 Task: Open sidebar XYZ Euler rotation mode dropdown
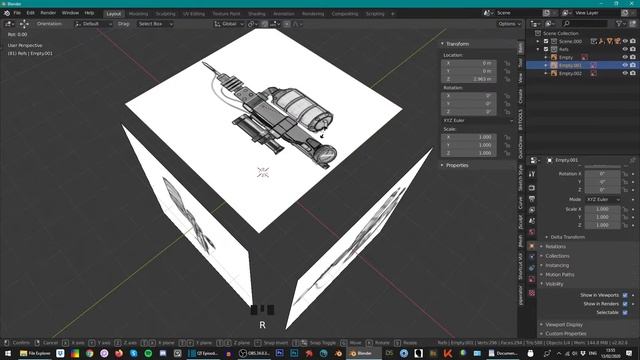478,120
